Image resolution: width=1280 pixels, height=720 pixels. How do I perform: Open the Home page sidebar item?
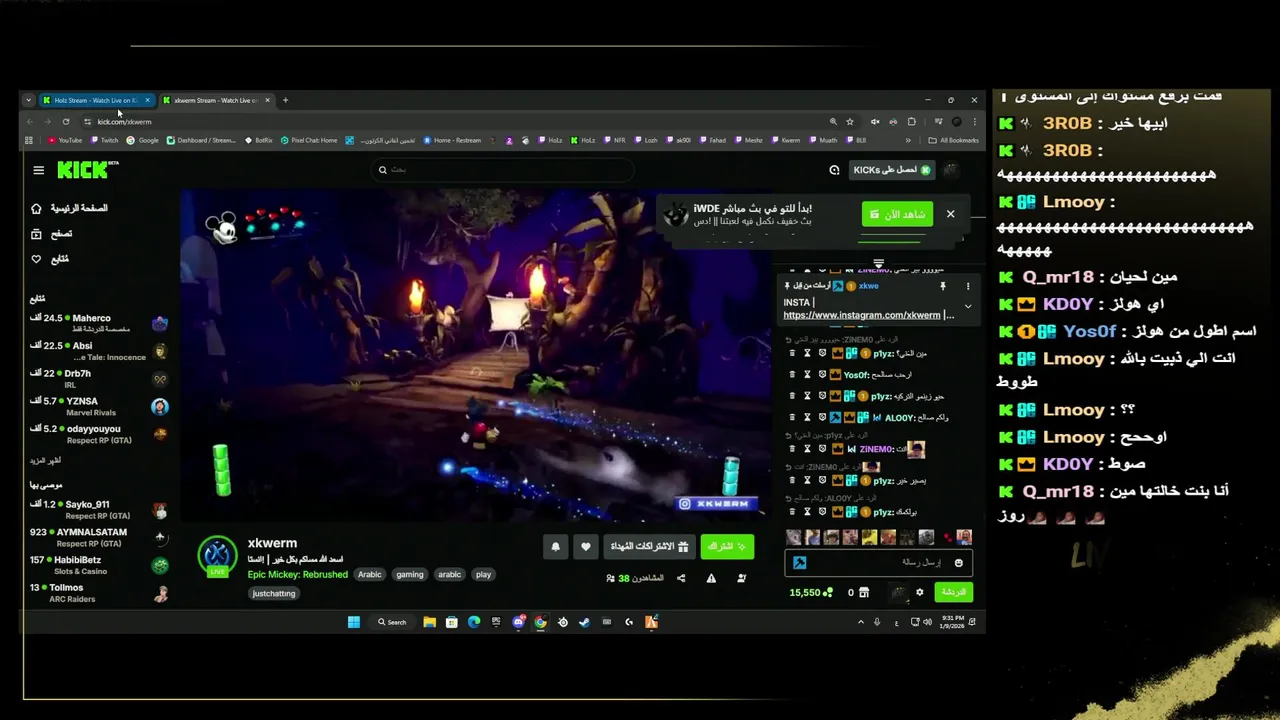click(69, 208)
